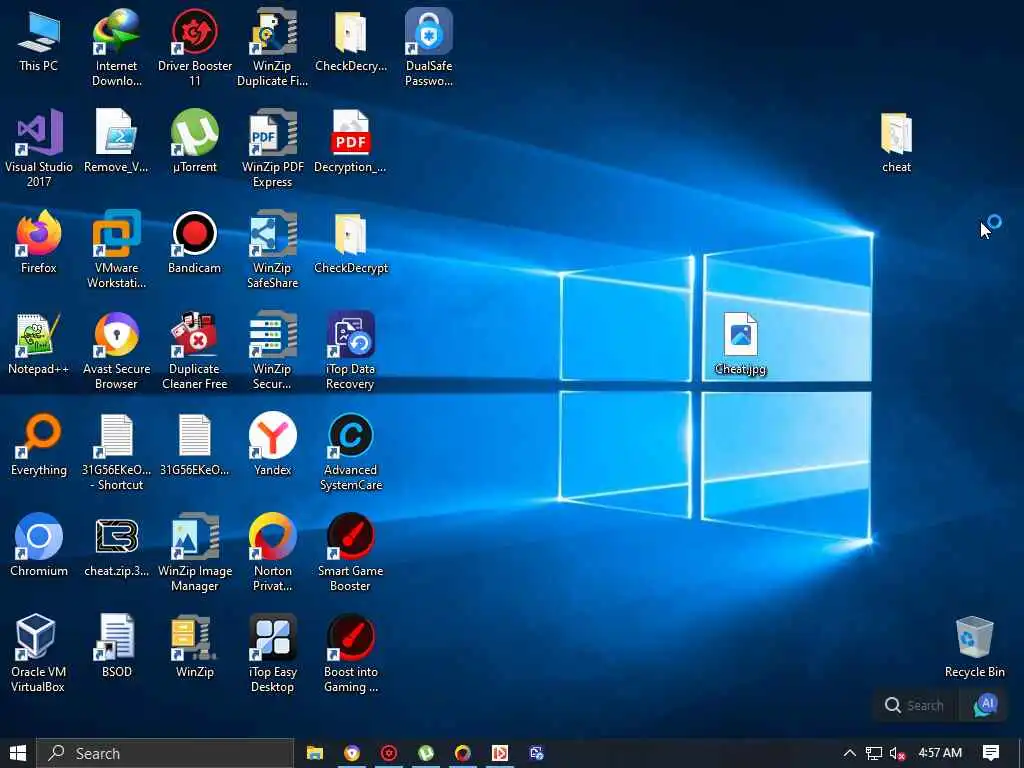Select the Notepad++ shortcut
Viewport: 1024px width, 768px height.
coord(39,334)
